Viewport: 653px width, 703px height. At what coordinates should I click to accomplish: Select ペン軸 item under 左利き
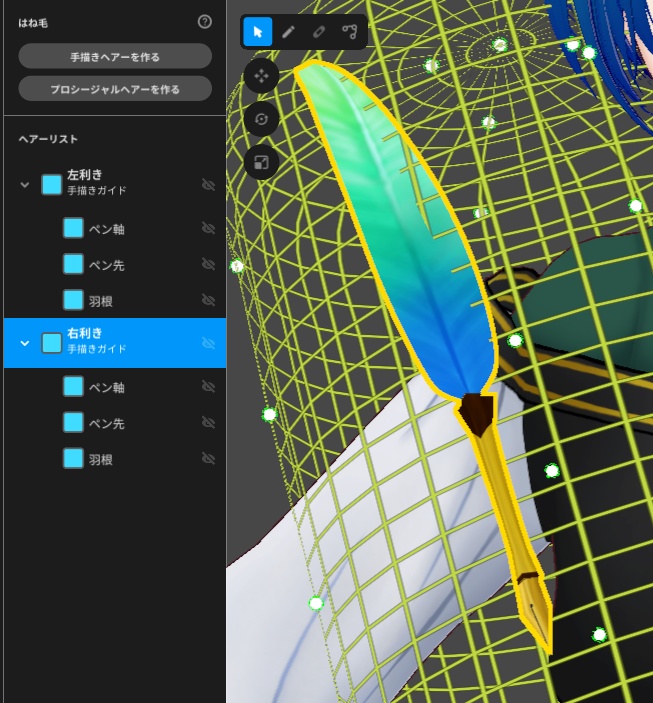coord(115,228)
